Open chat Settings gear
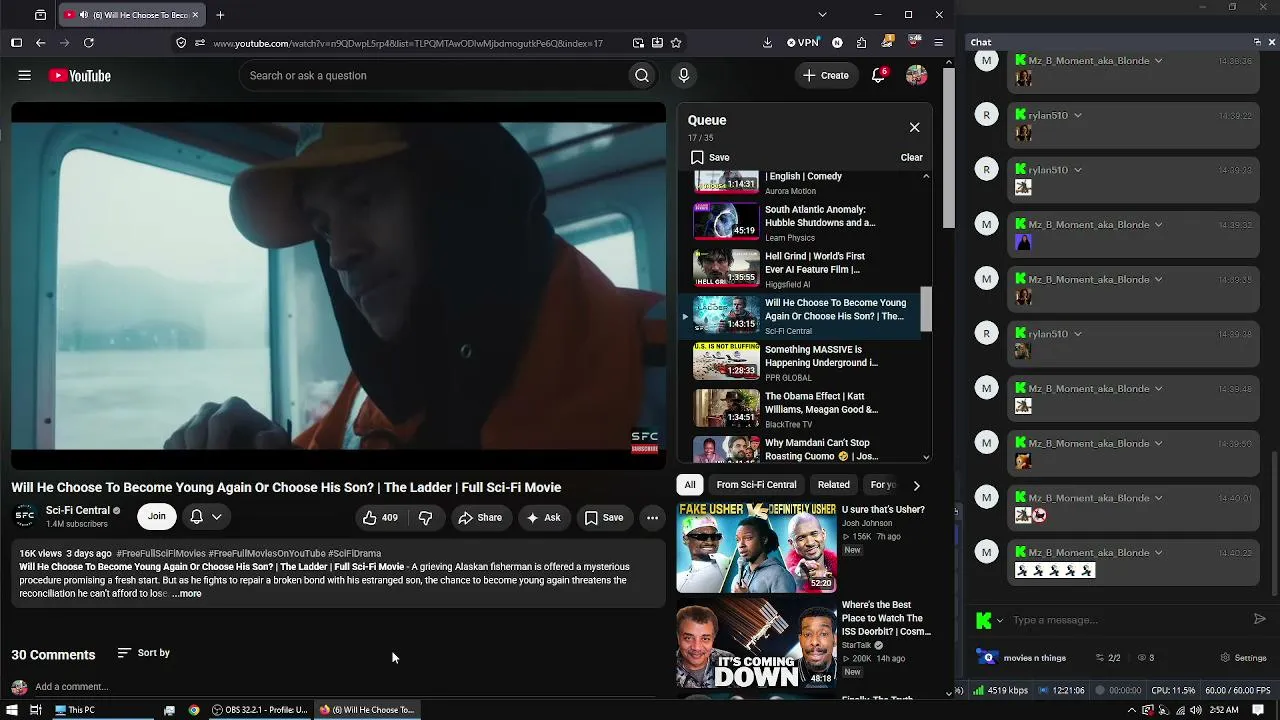1280x720 pixels. coord(1244,658)
